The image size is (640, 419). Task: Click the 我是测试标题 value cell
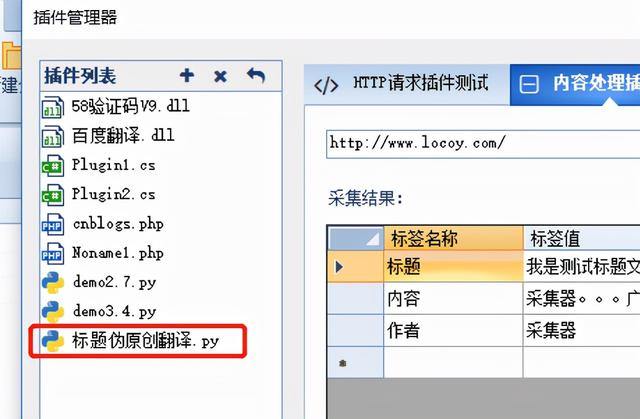point(582,267)
